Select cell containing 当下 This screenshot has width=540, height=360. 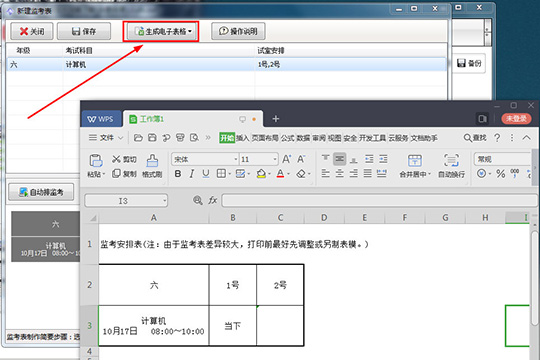(x=232, y=326)
